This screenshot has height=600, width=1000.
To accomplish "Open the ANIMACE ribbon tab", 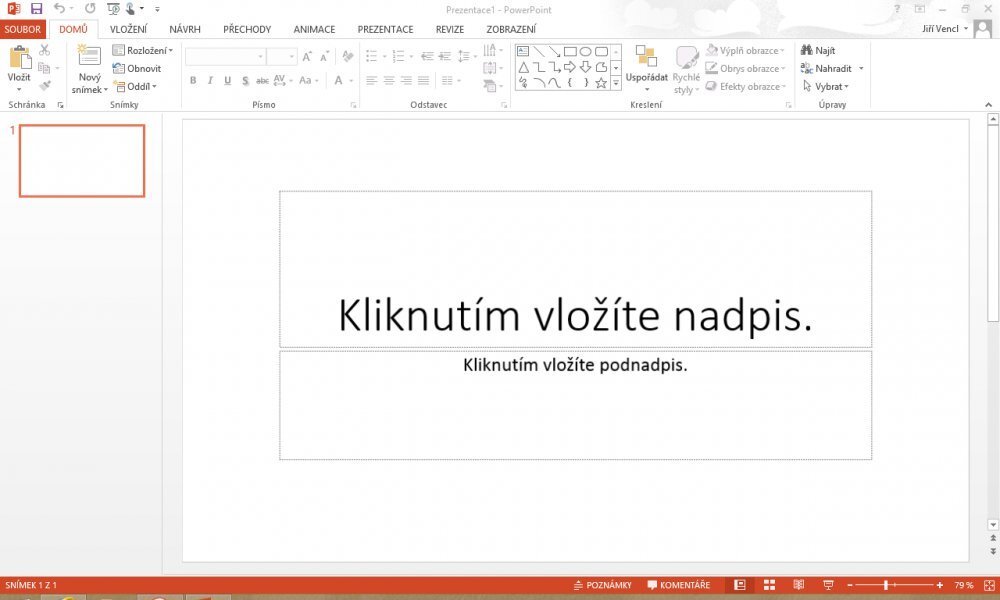I will pos(314,29).
